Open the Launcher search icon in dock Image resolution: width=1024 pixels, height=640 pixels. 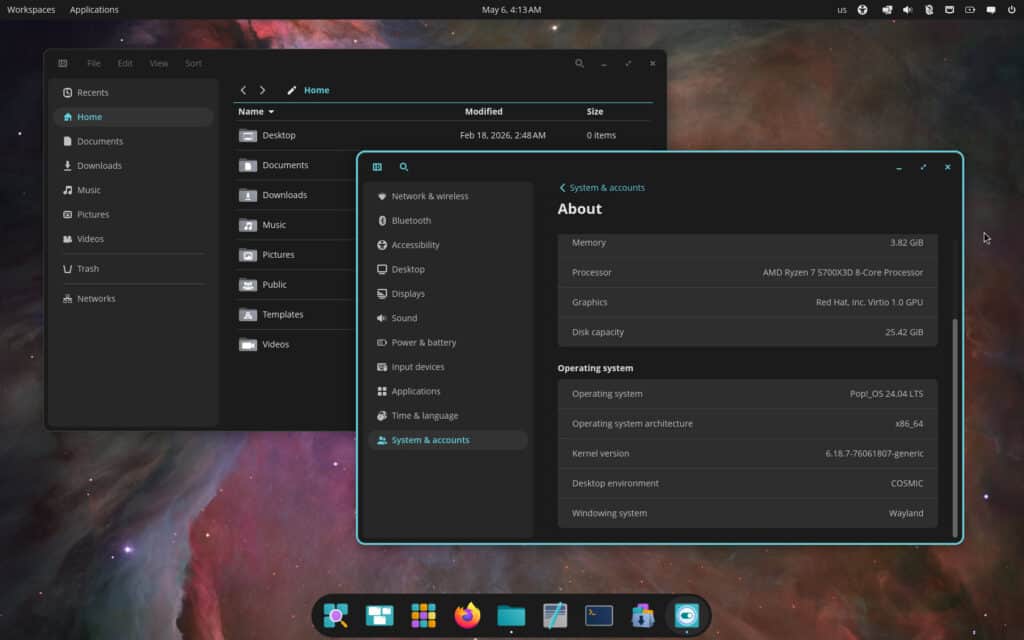[336, 615]
